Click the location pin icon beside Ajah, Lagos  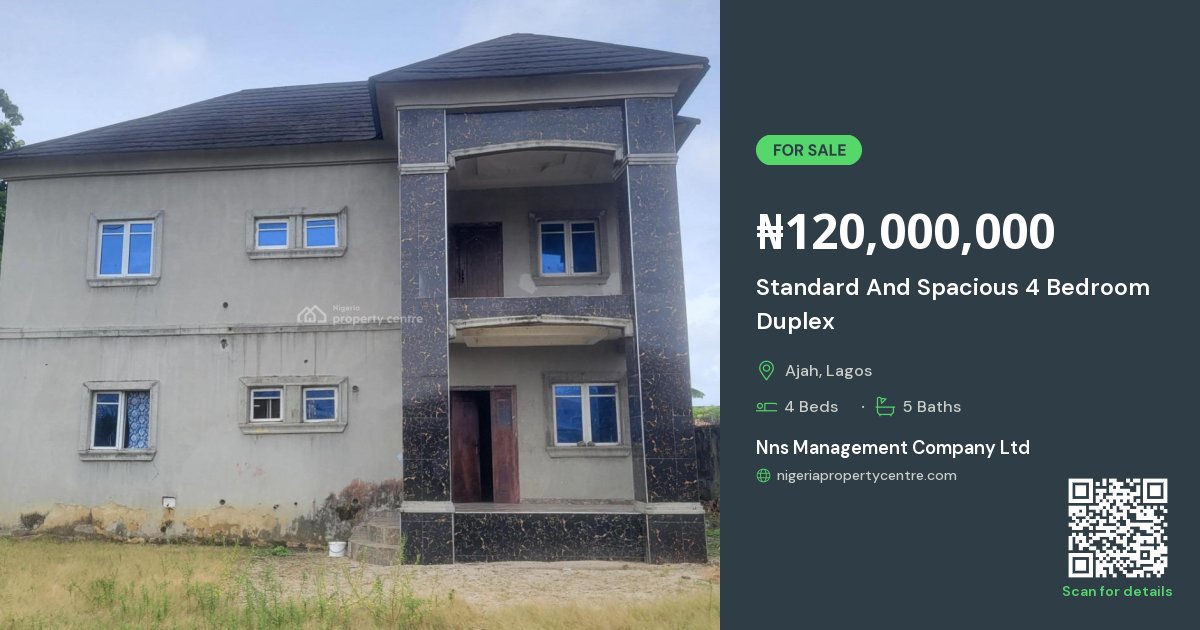(x=766, y=371)
